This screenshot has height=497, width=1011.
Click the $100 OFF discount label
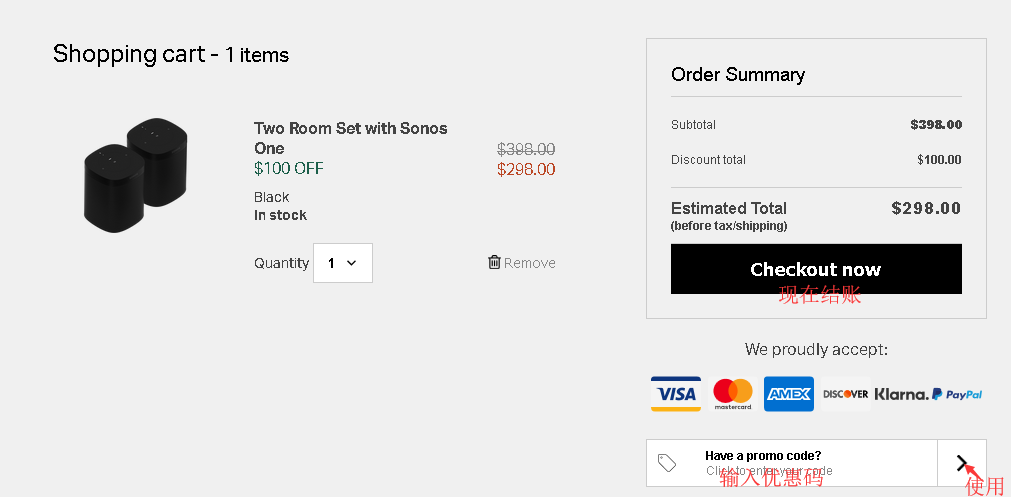(289, 168)
